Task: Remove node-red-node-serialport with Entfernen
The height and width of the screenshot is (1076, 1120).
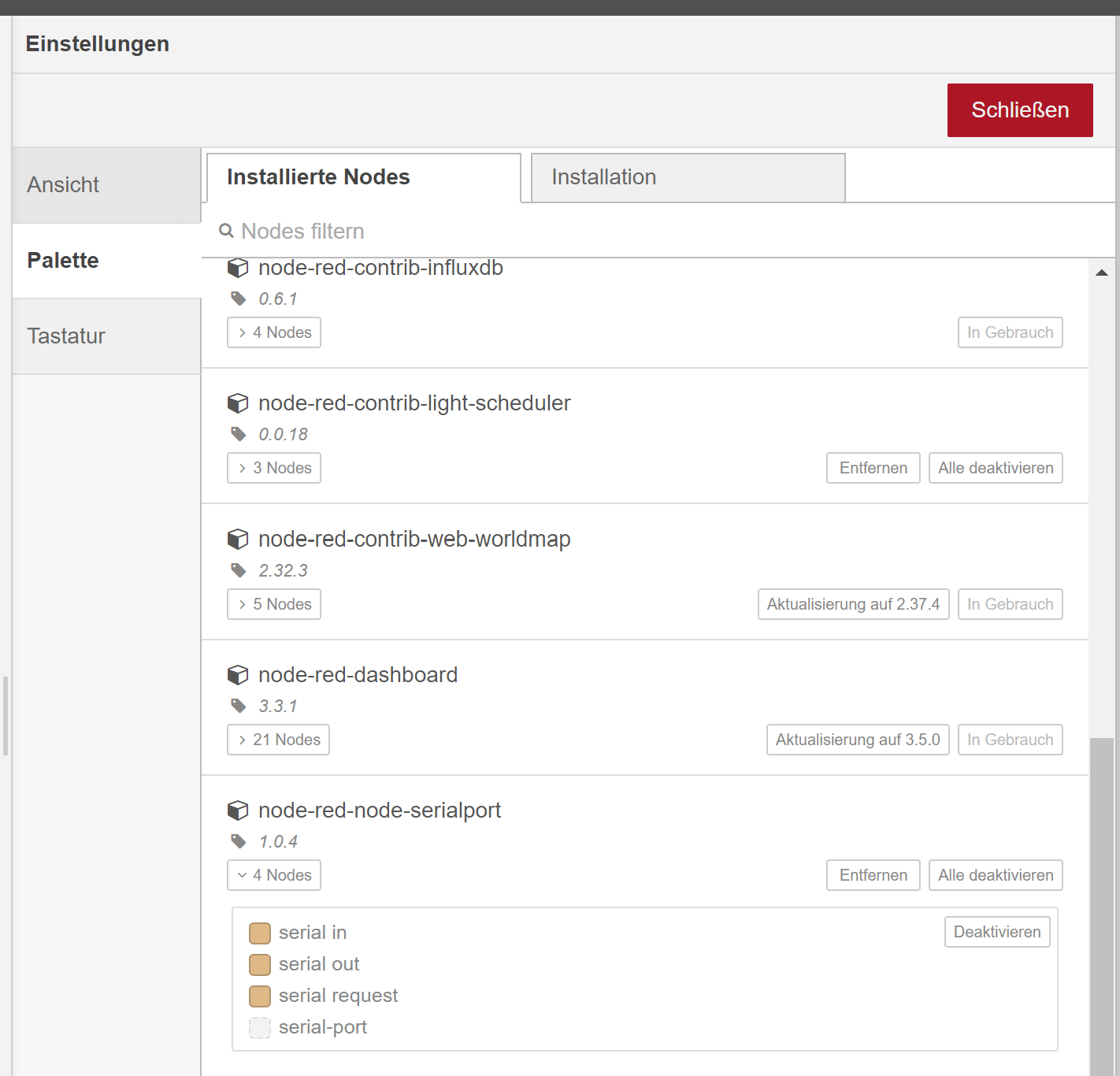Action: (x=873, y=875)
